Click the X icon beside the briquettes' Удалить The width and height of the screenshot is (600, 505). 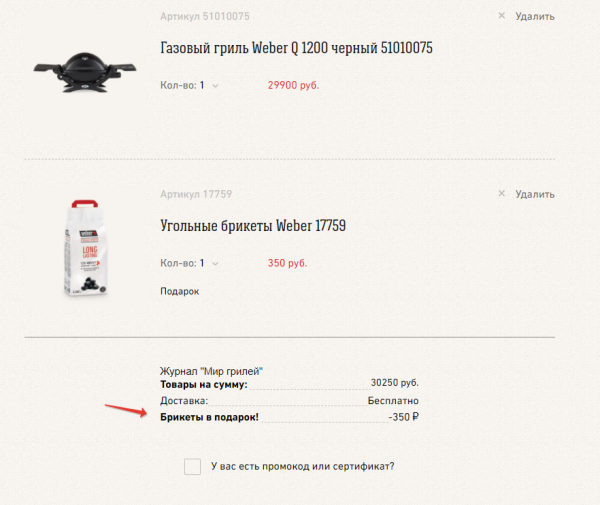coord(501,193)
